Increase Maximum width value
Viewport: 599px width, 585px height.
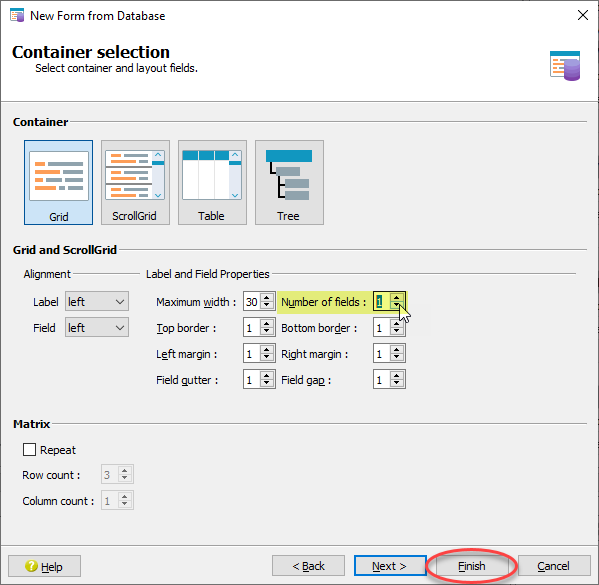tap(267, 298)
